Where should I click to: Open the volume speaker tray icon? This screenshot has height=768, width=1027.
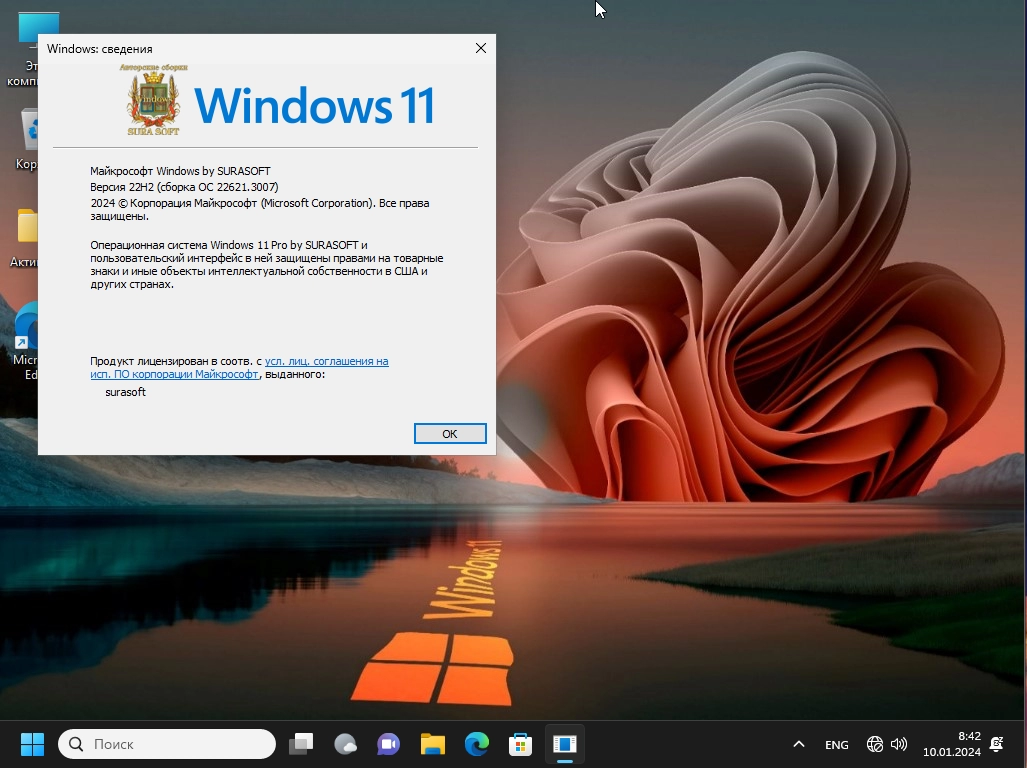899,744
